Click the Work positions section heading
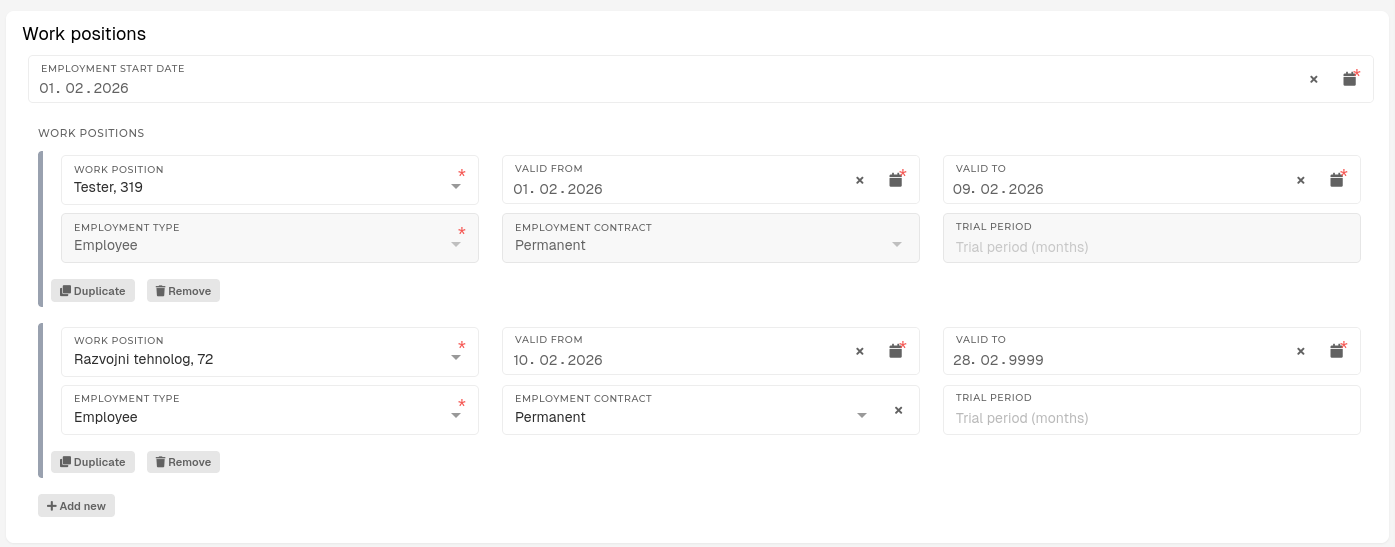Viewport: 1395px width, 547px height. [84, 34]
